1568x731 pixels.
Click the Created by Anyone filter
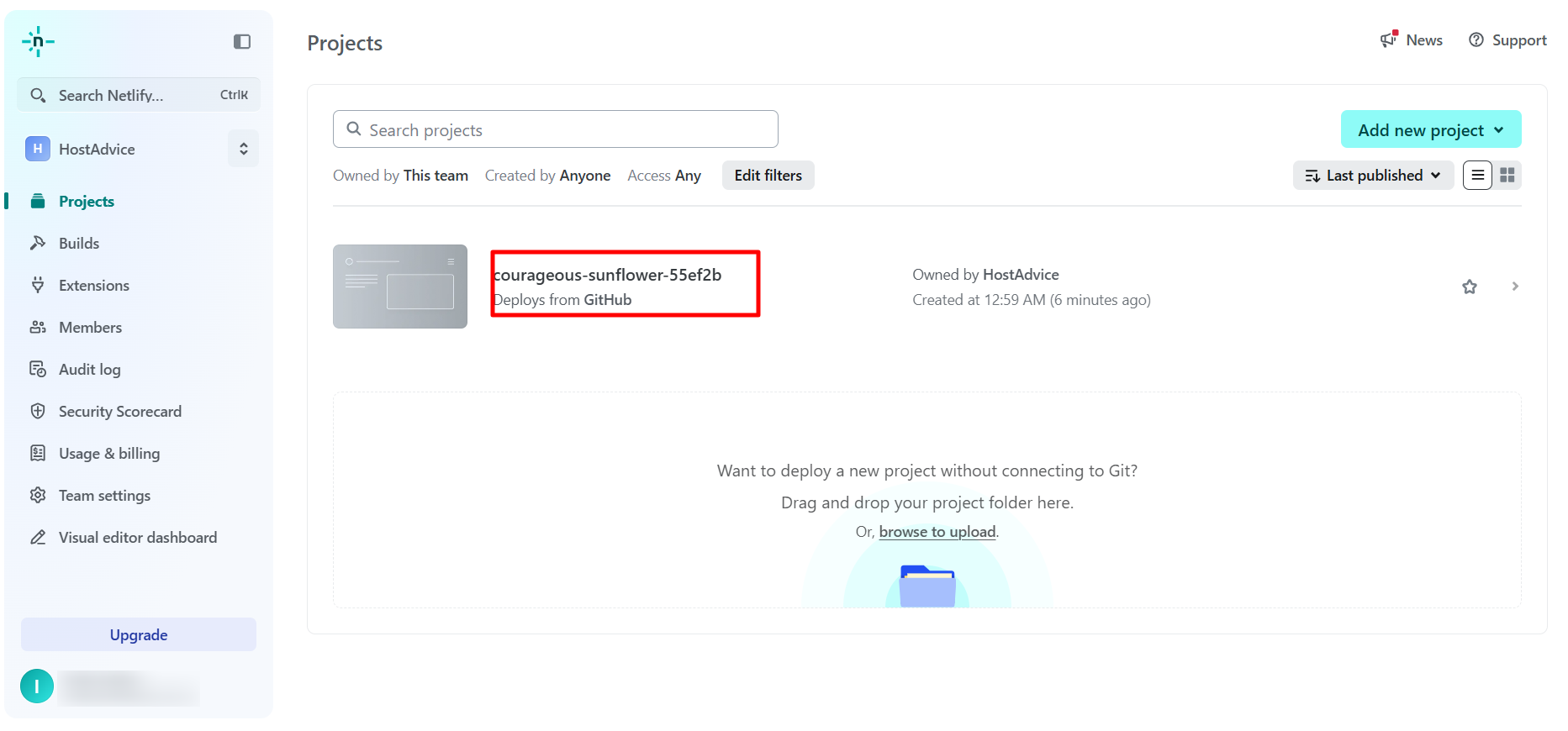pos(547,175)
